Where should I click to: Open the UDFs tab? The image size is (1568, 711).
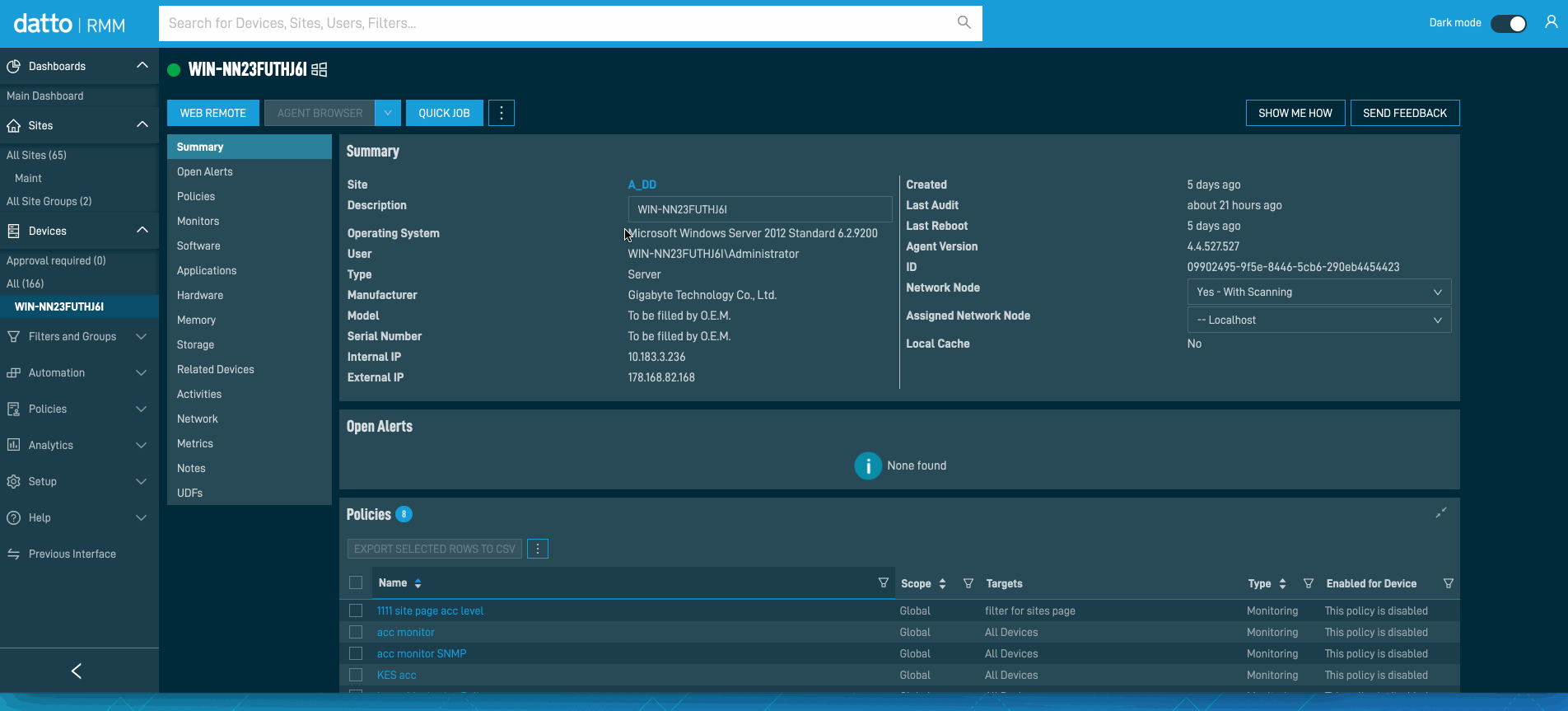click(250, 493)
